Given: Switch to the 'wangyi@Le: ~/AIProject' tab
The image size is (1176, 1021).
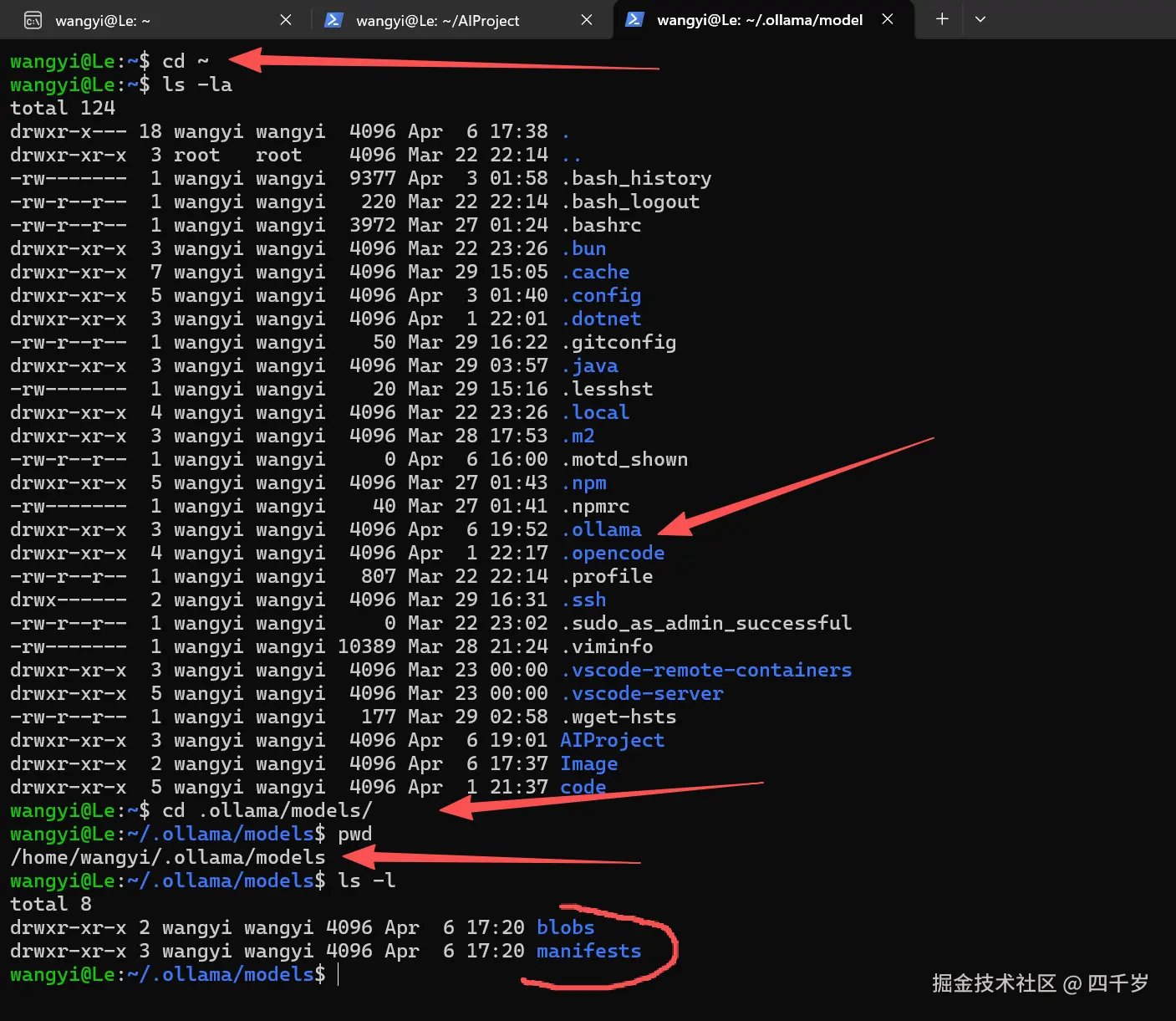Looking at the screenshot, I should [x=460, y=20].
